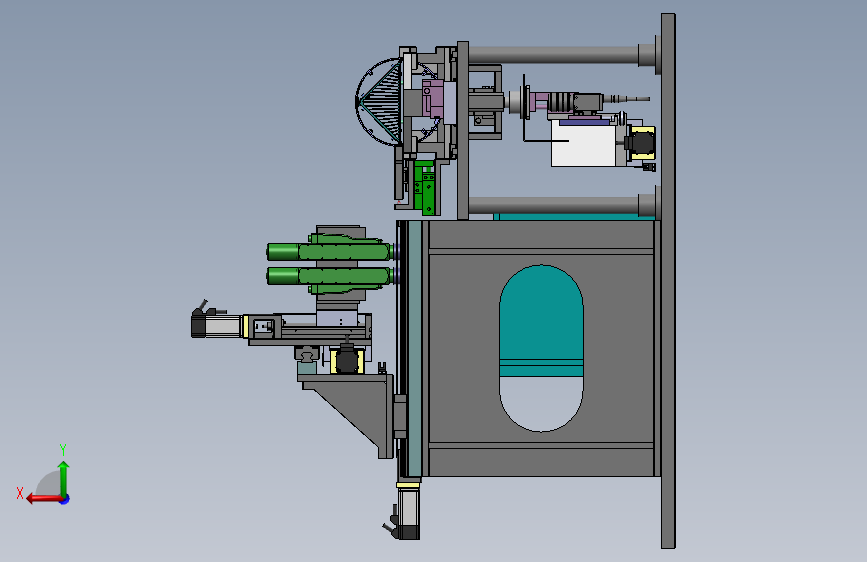The image size is (867, 562).
Task: Select the servo motor at the model's bottom
Action: pyautogui.click(x=408, y=511)
